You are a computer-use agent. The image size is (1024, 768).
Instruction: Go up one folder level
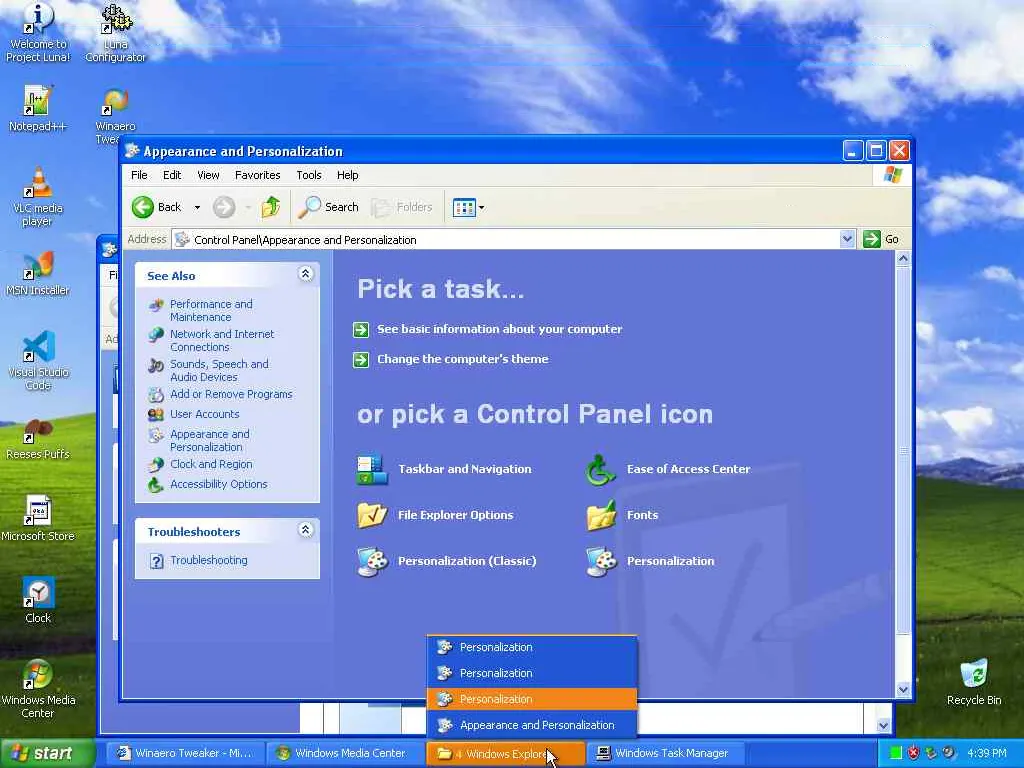click(x=270, y=207)
